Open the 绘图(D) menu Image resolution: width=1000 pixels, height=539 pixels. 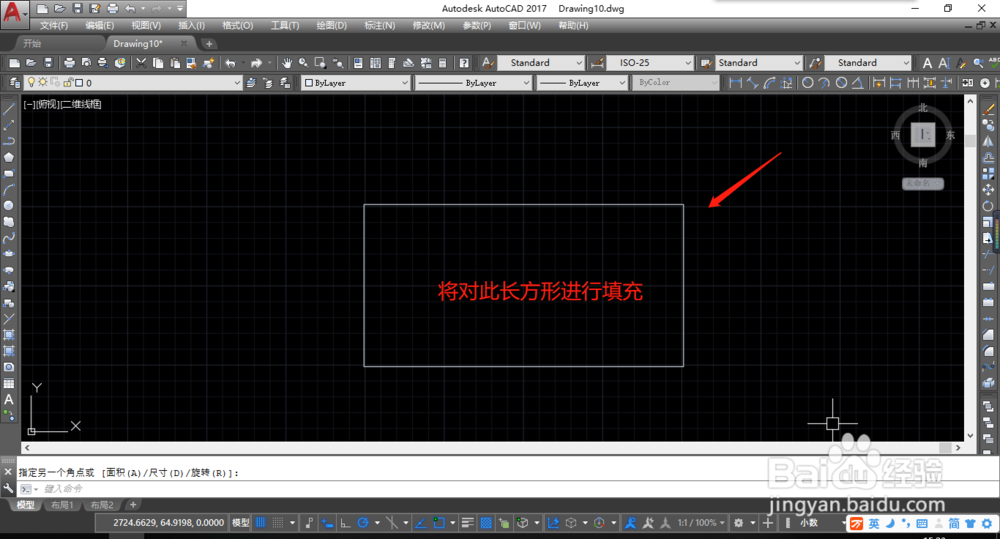click(x=332, y=26)
